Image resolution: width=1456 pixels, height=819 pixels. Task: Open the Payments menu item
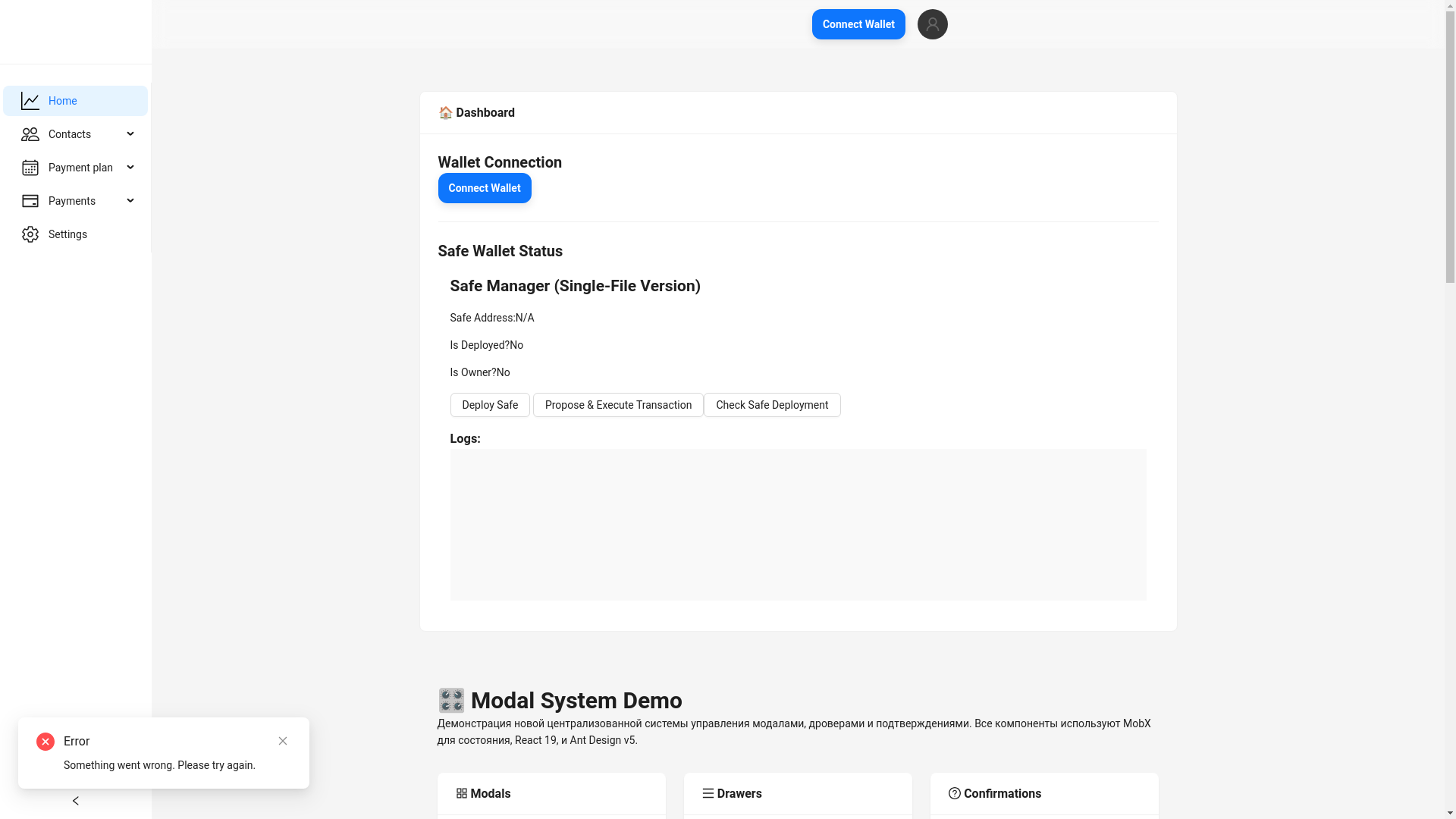pyautogui.click(x=75, y=201)
